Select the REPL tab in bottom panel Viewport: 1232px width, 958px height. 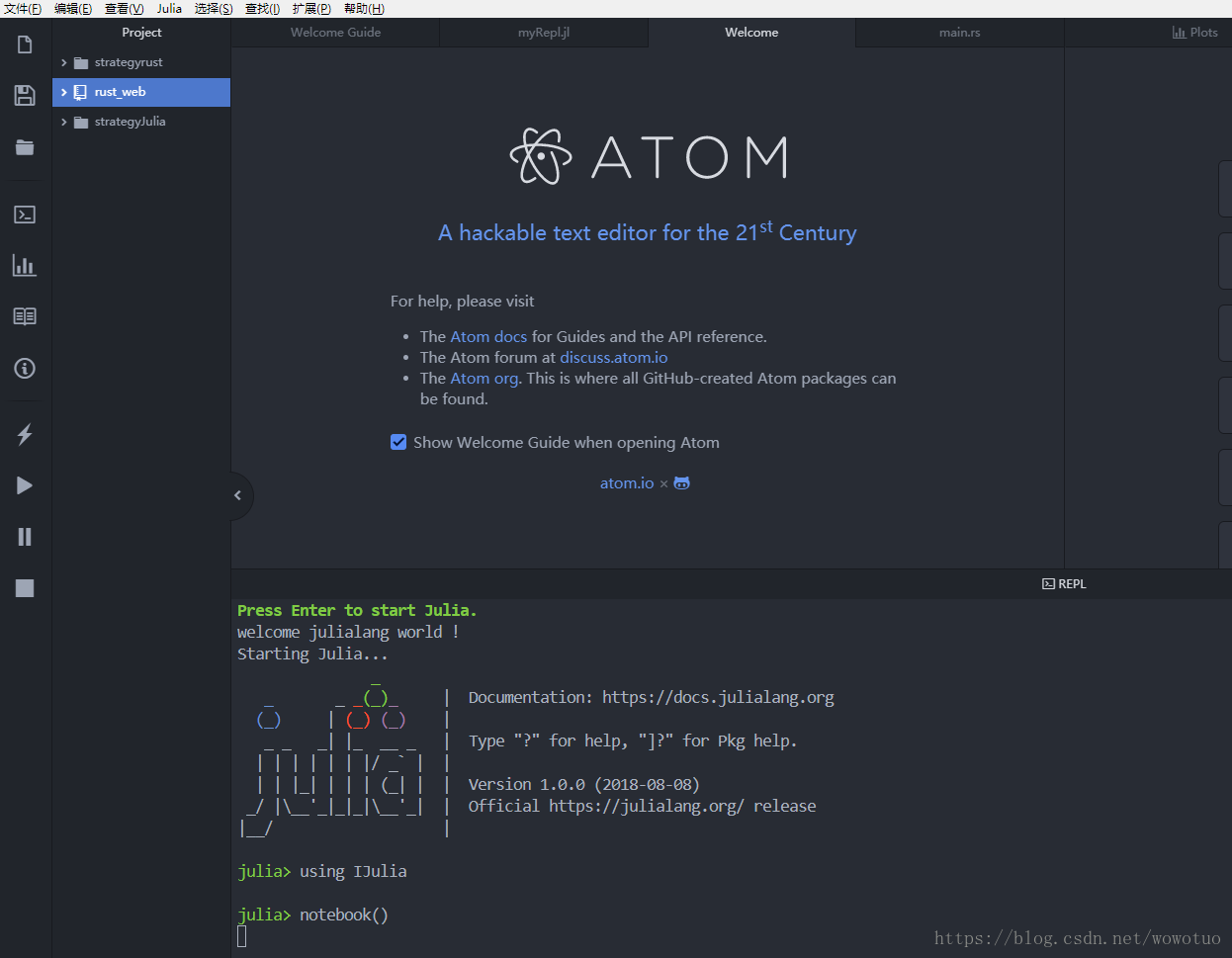pyautogui.click(x=1064, y=584)
